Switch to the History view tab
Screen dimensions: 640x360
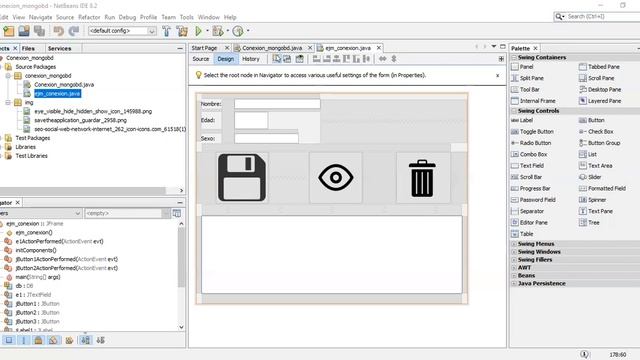tap(251, 59)
